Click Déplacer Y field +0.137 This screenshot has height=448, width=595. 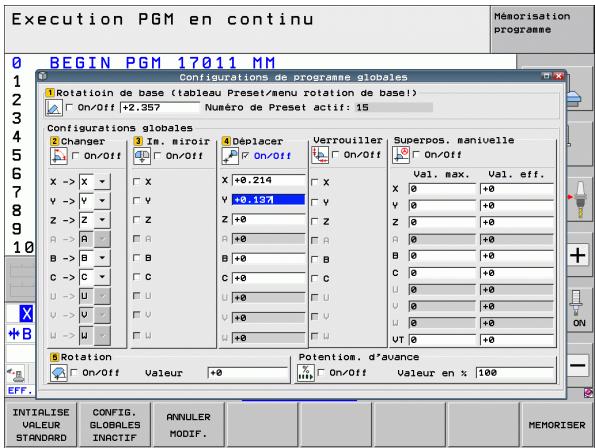point(269,200)
